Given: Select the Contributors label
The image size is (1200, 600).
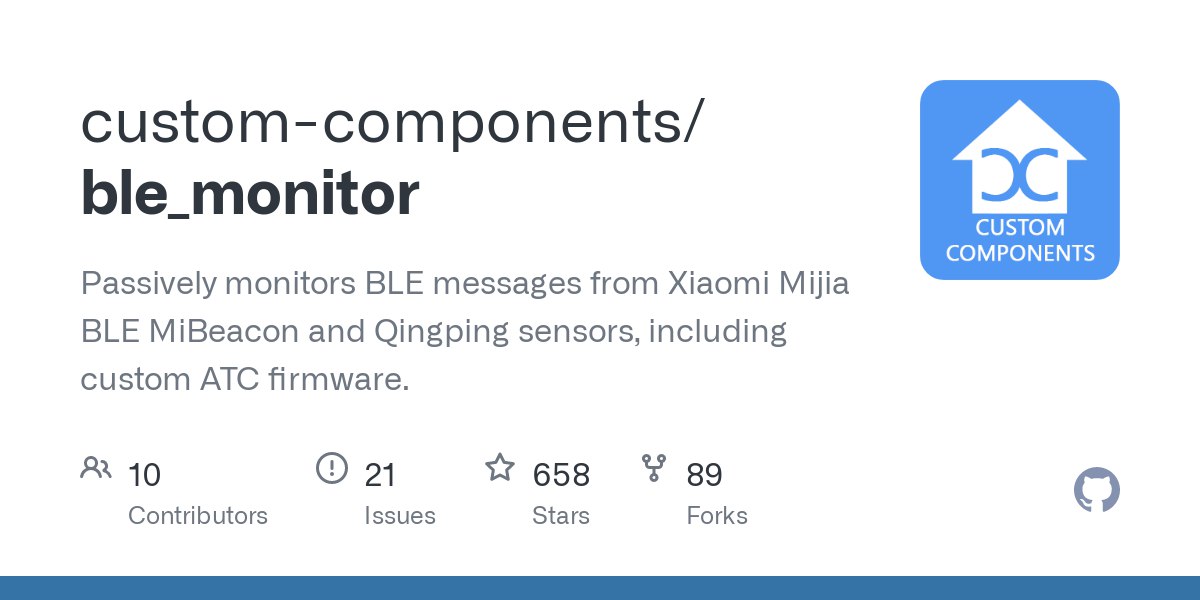Looking at the screenshot, I should pos(198,516).
